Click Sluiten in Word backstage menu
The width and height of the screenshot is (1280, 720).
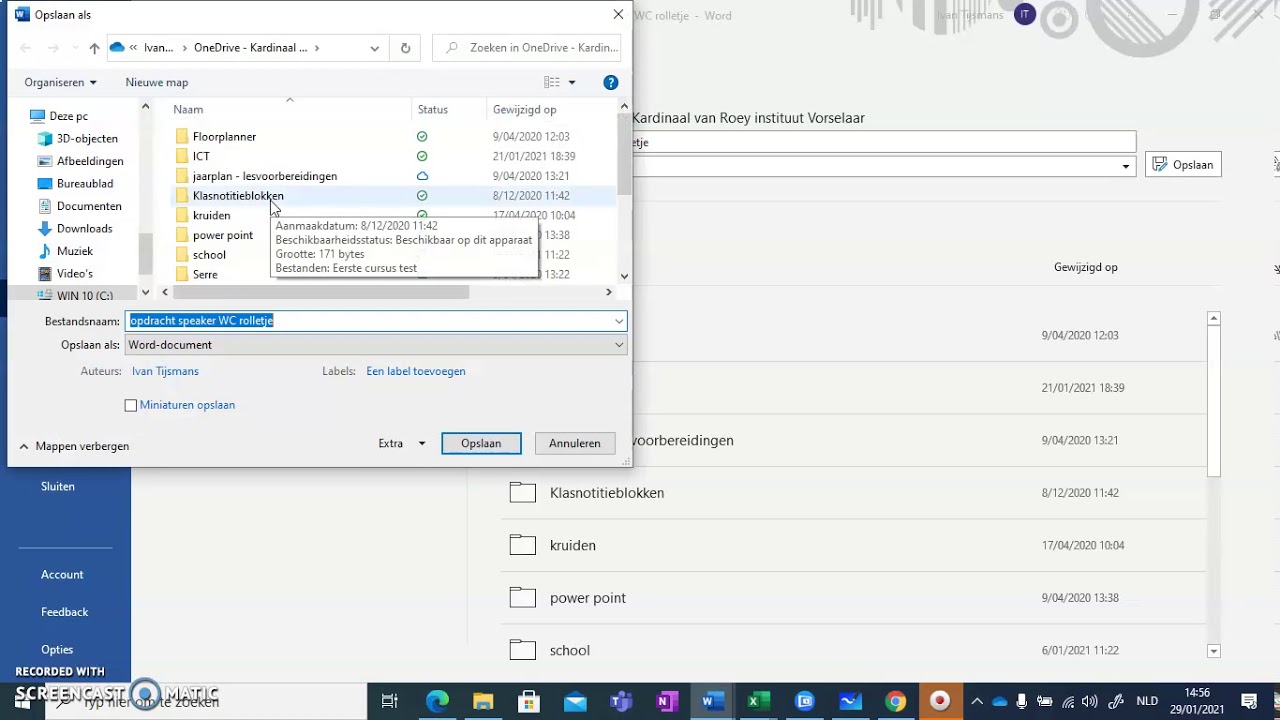(x=58, y=486)
